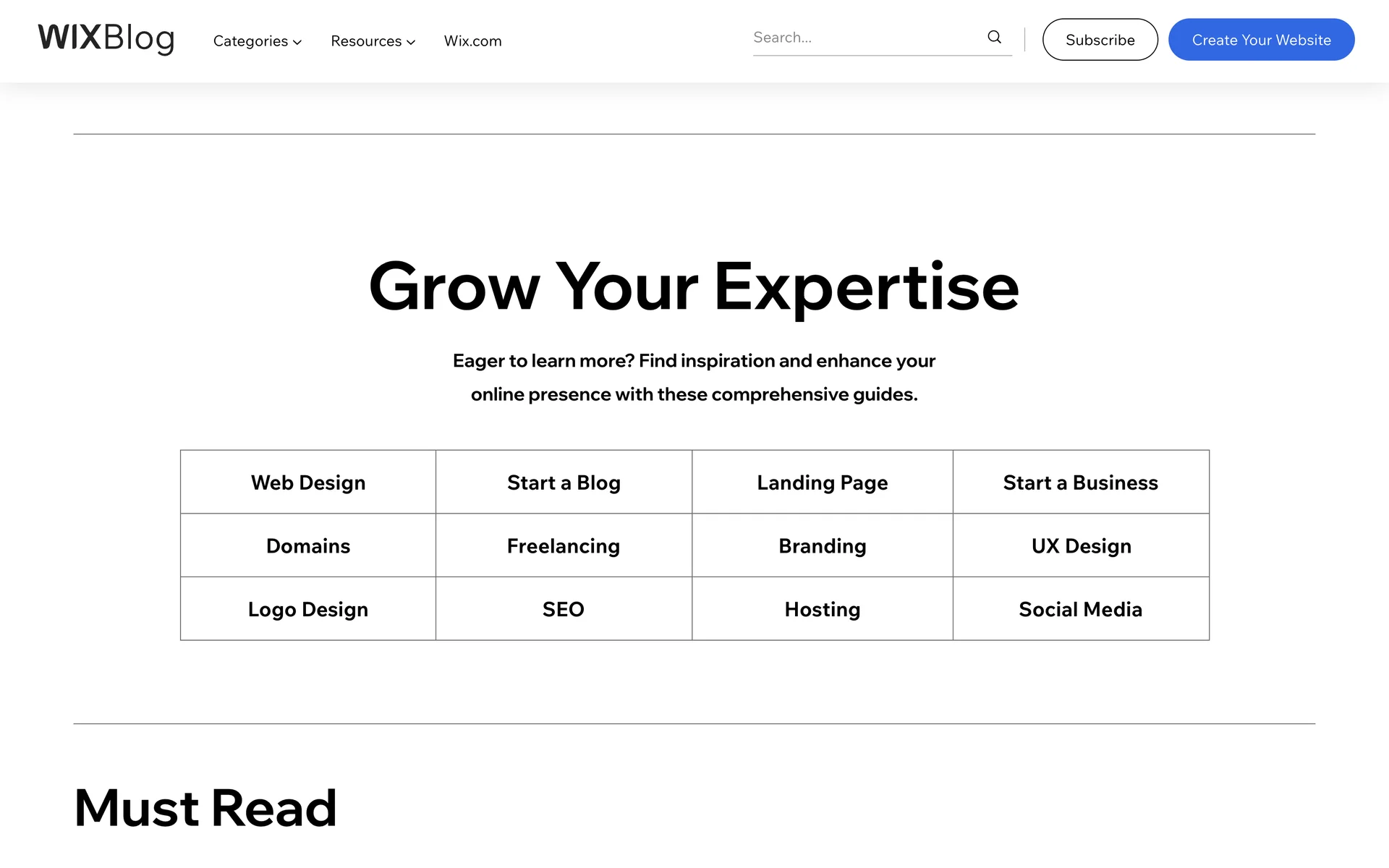Open the Social Media guide

pos(1080,609)
